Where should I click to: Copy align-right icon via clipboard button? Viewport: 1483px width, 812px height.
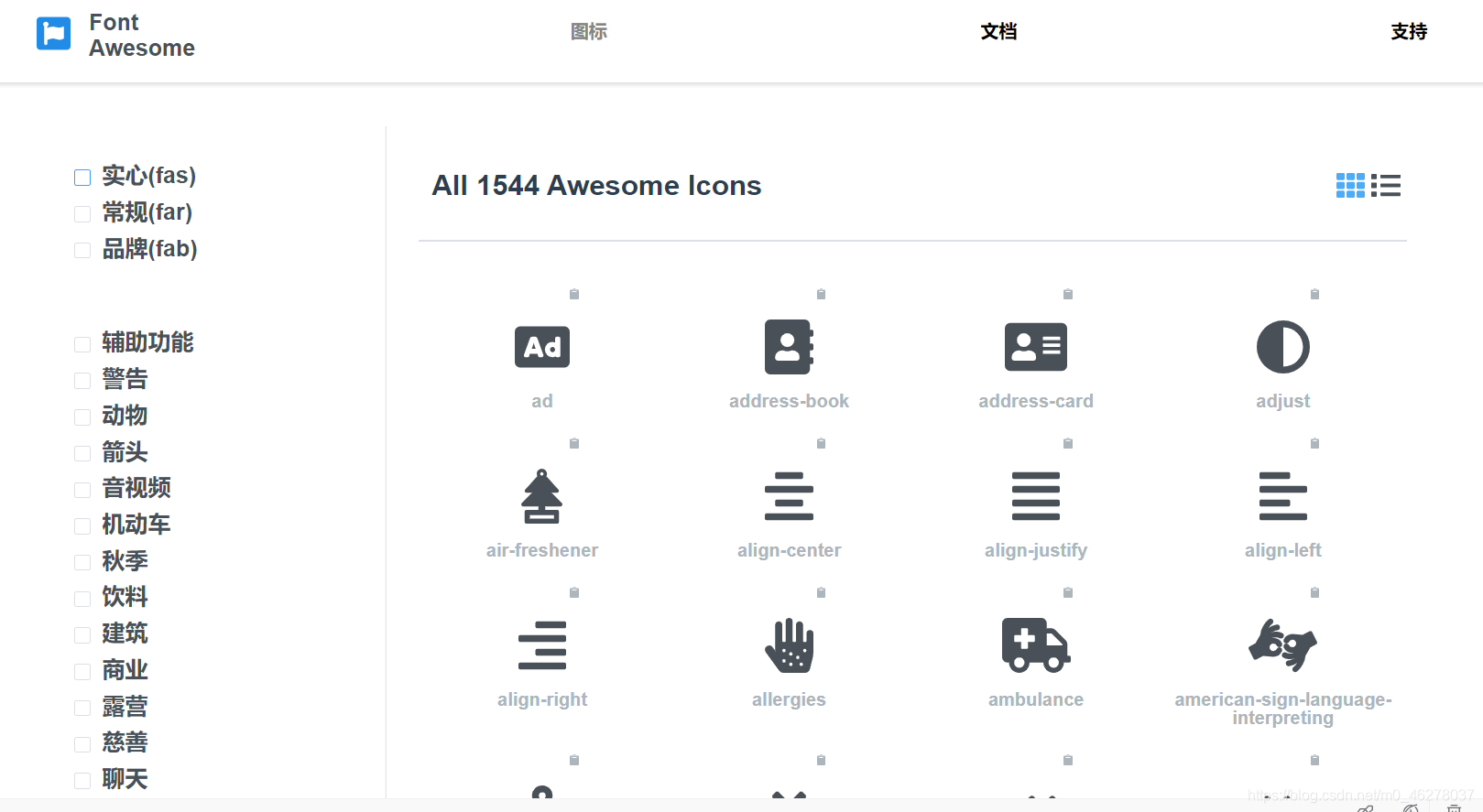point(574,592)
